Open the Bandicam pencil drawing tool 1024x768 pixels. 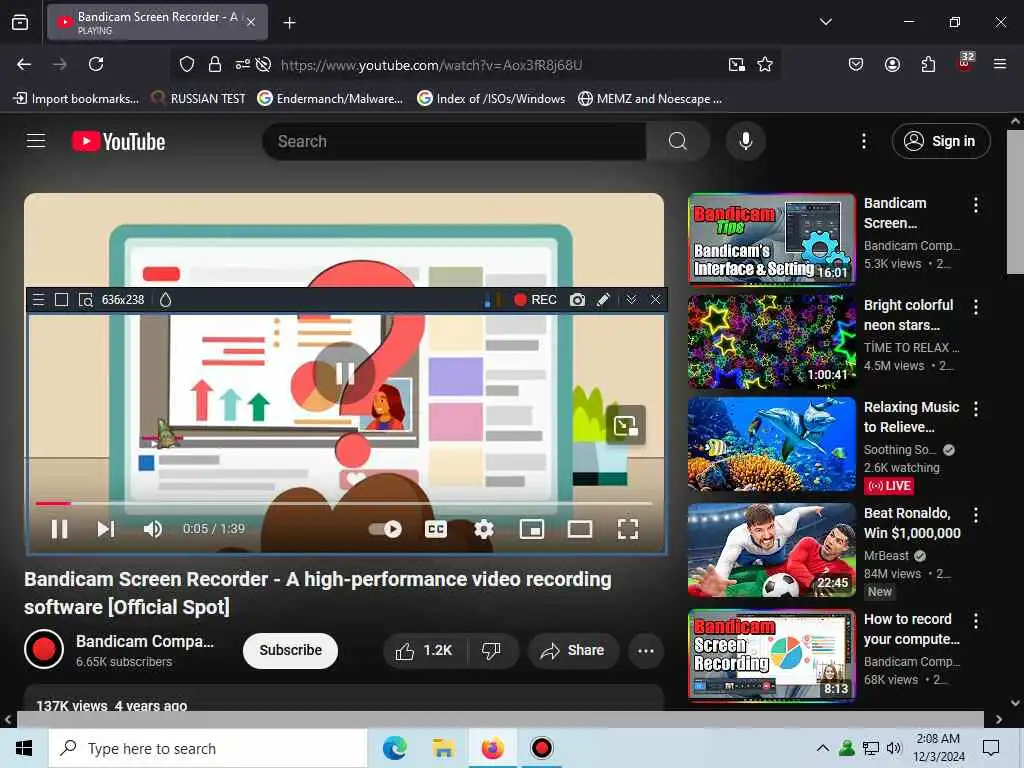click(603, 300)
